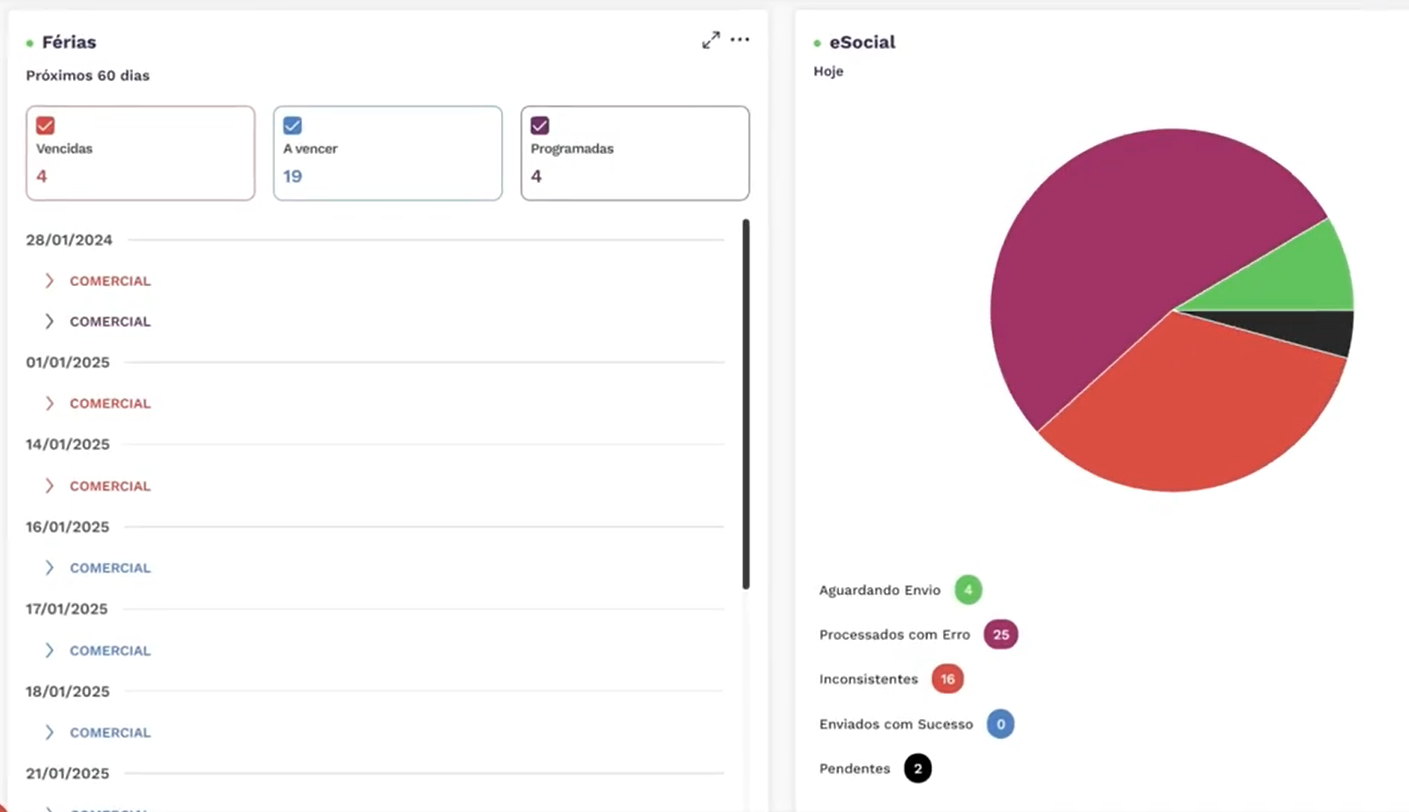
Task: Click the blue Enviados com Sucesso badge
Action: [1000, 724]
